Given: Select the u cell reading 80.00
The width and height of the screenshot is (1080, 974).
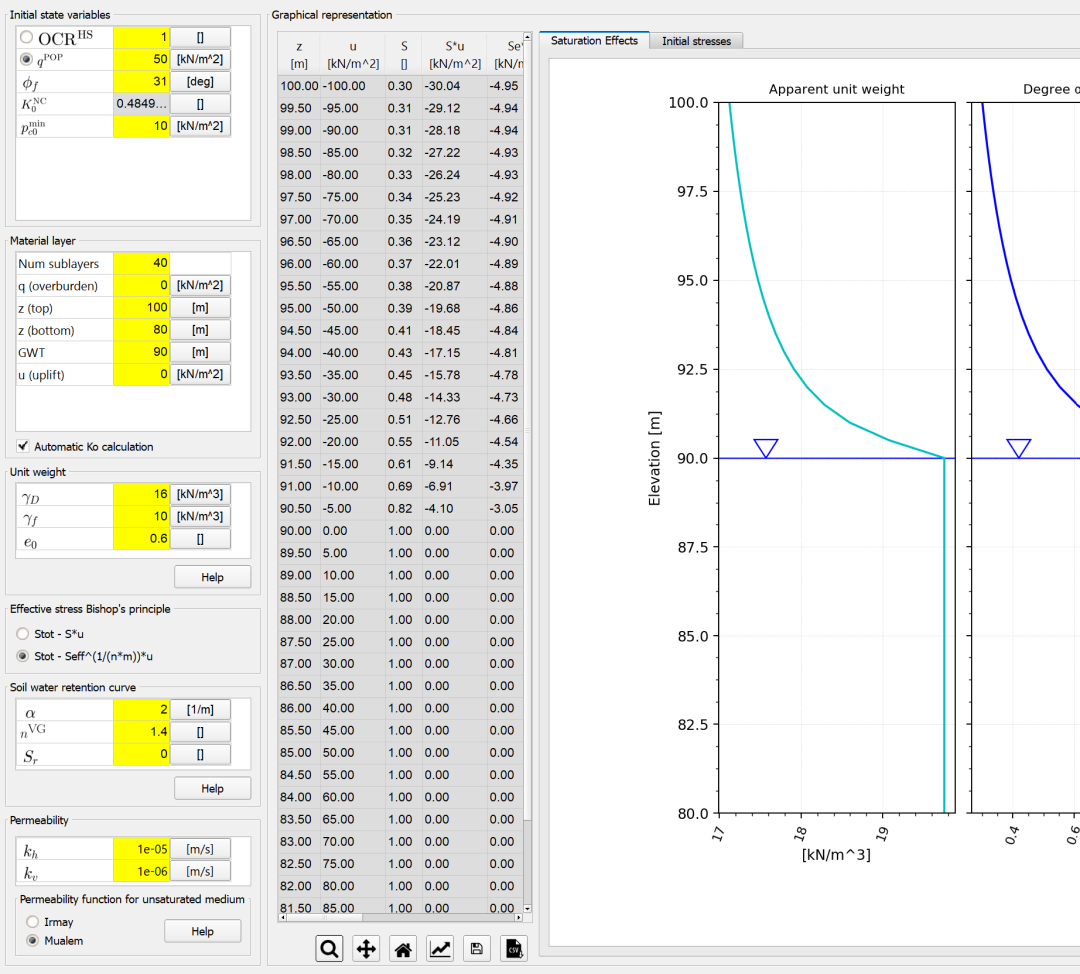Looking at the screenshot, I should [x=353, y=886].
